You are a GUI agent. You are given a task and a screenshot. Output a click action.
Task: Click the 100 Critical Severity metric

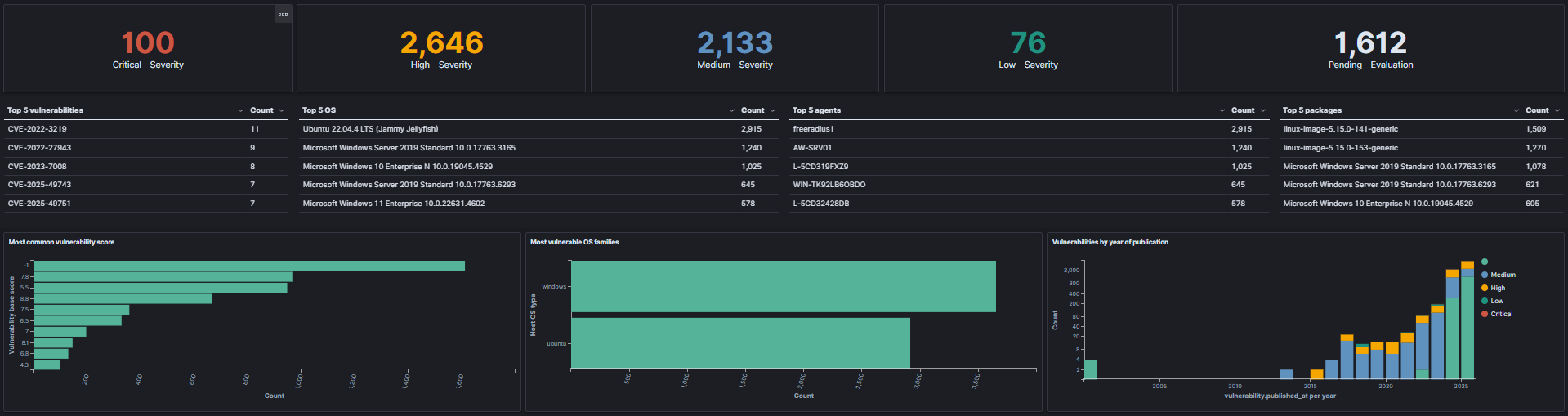(x=148, y=43)
